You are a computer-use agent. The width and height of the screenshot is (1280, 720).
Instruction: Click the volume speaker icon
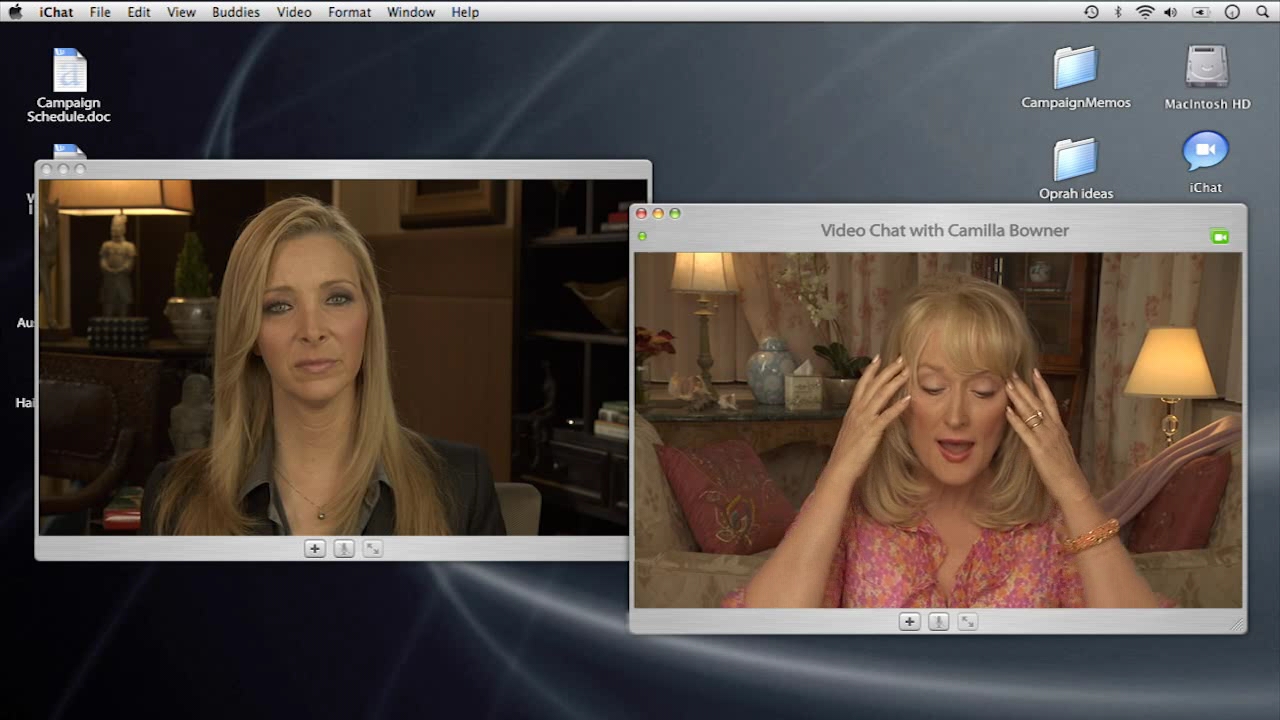click(1171, 12)
